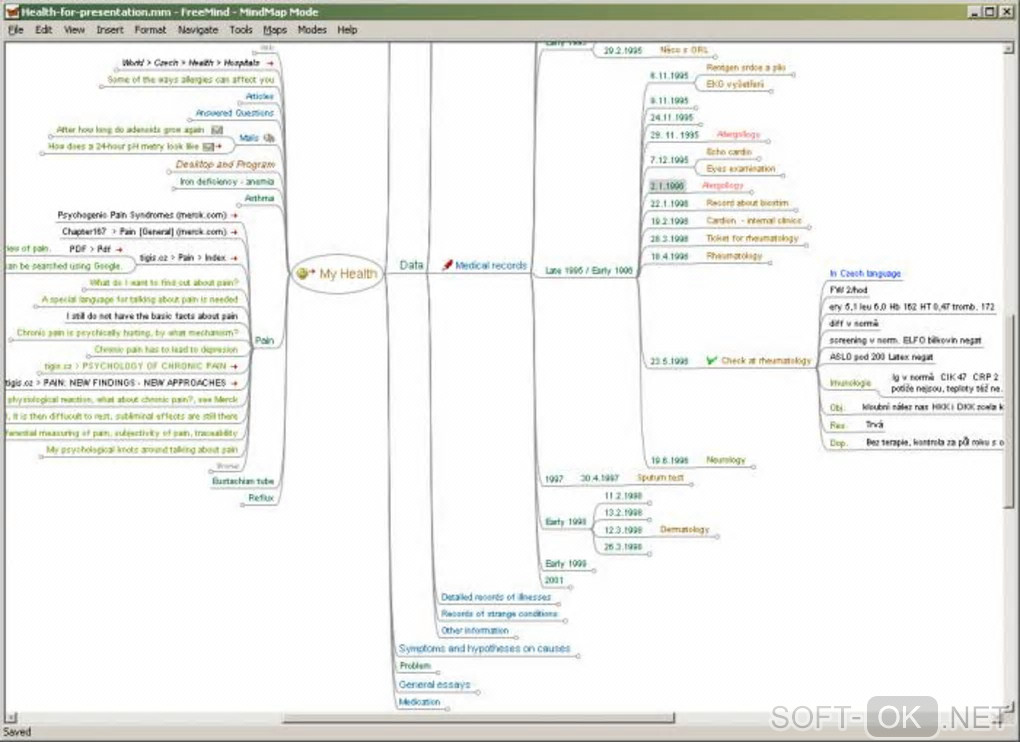This screenshot has width=1020, height=742.
Task: Click envelope icon after adenoids grow again
Action: [x=217, y=130]
